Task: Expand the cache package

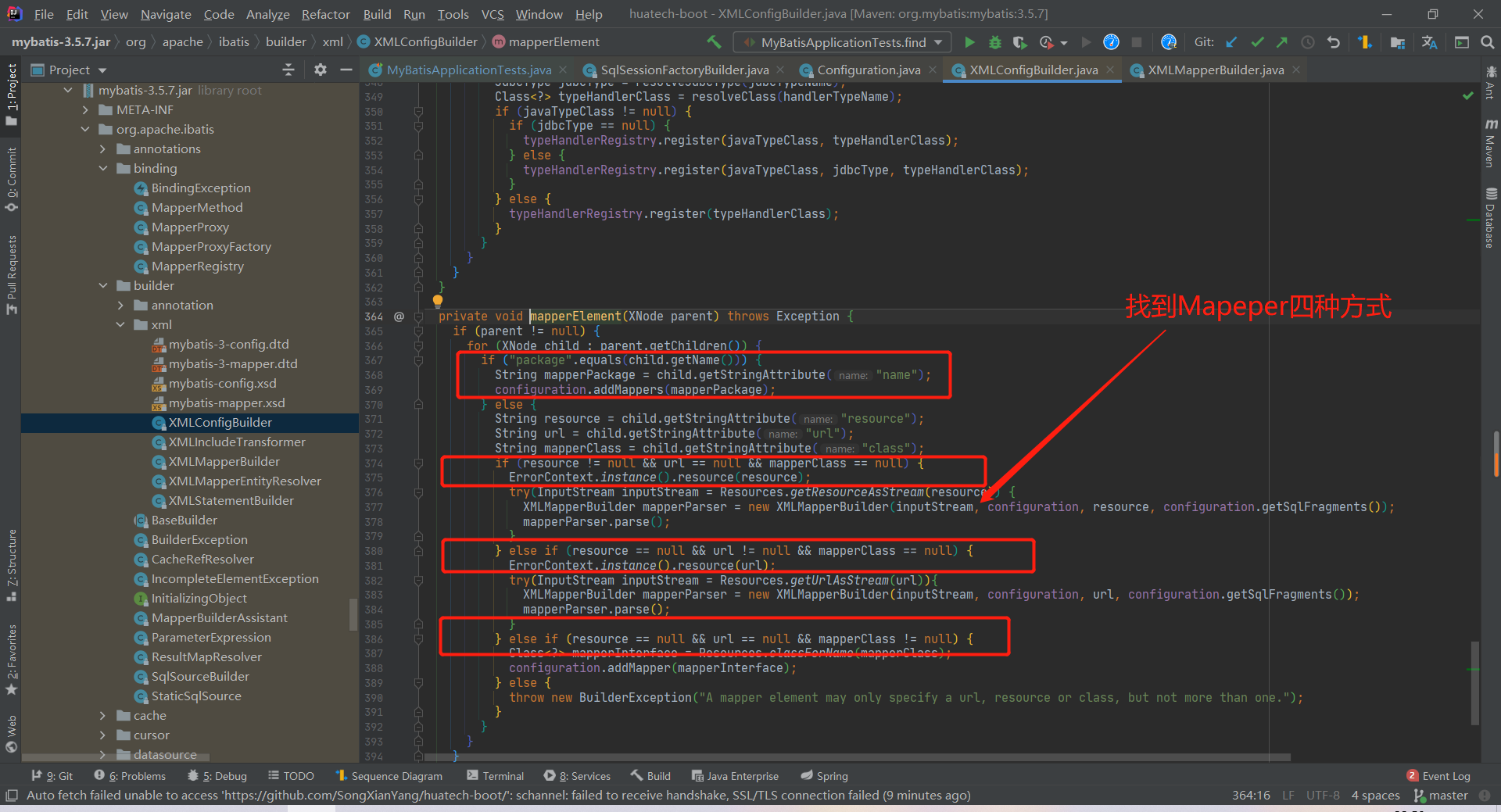Action: pyautogui.click(x=102, y=716)
